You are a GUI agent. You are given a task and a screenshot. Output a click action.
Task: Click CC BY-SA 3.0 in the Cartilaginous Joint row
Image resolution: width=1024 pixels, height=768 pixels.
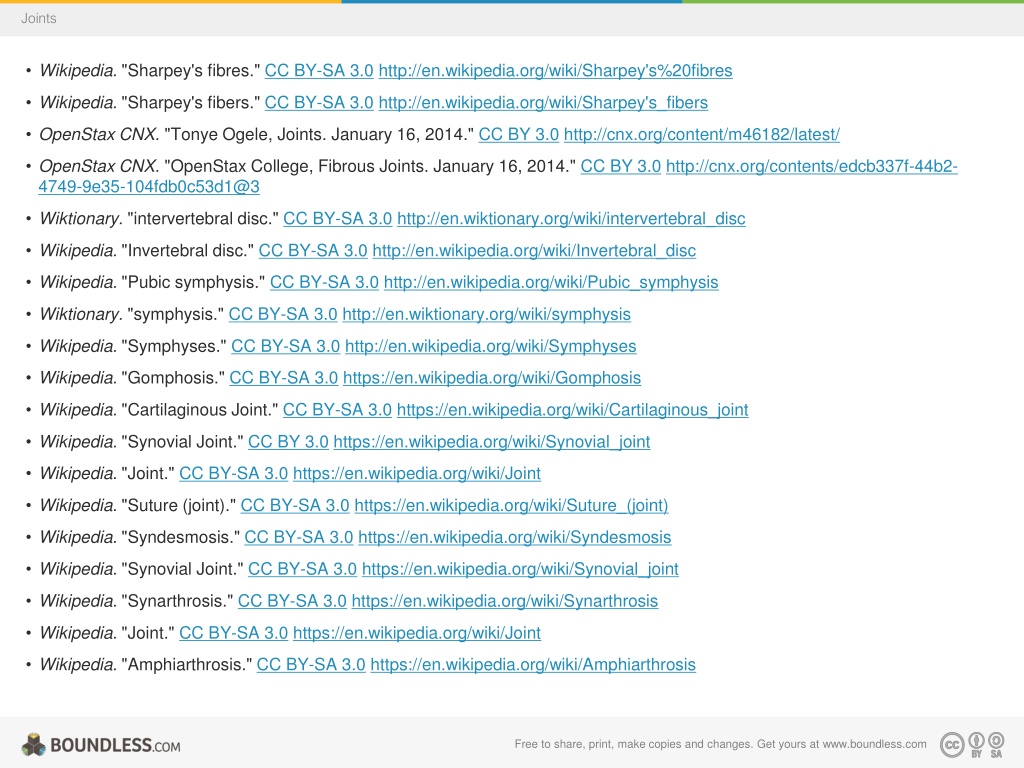(337, 410)
